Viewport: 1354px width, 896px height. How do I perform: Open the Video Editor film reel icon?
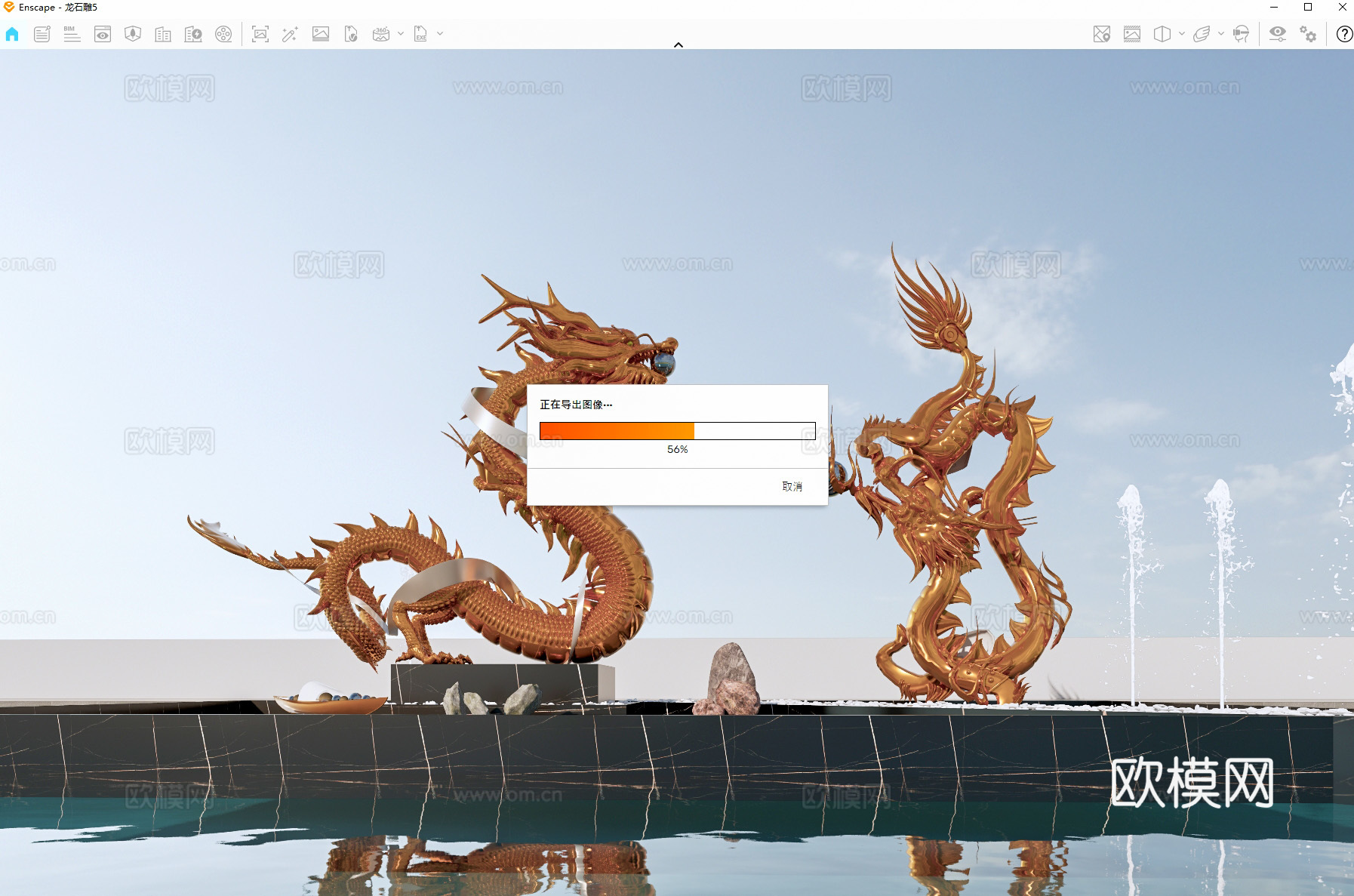click(x=223, y=34)
